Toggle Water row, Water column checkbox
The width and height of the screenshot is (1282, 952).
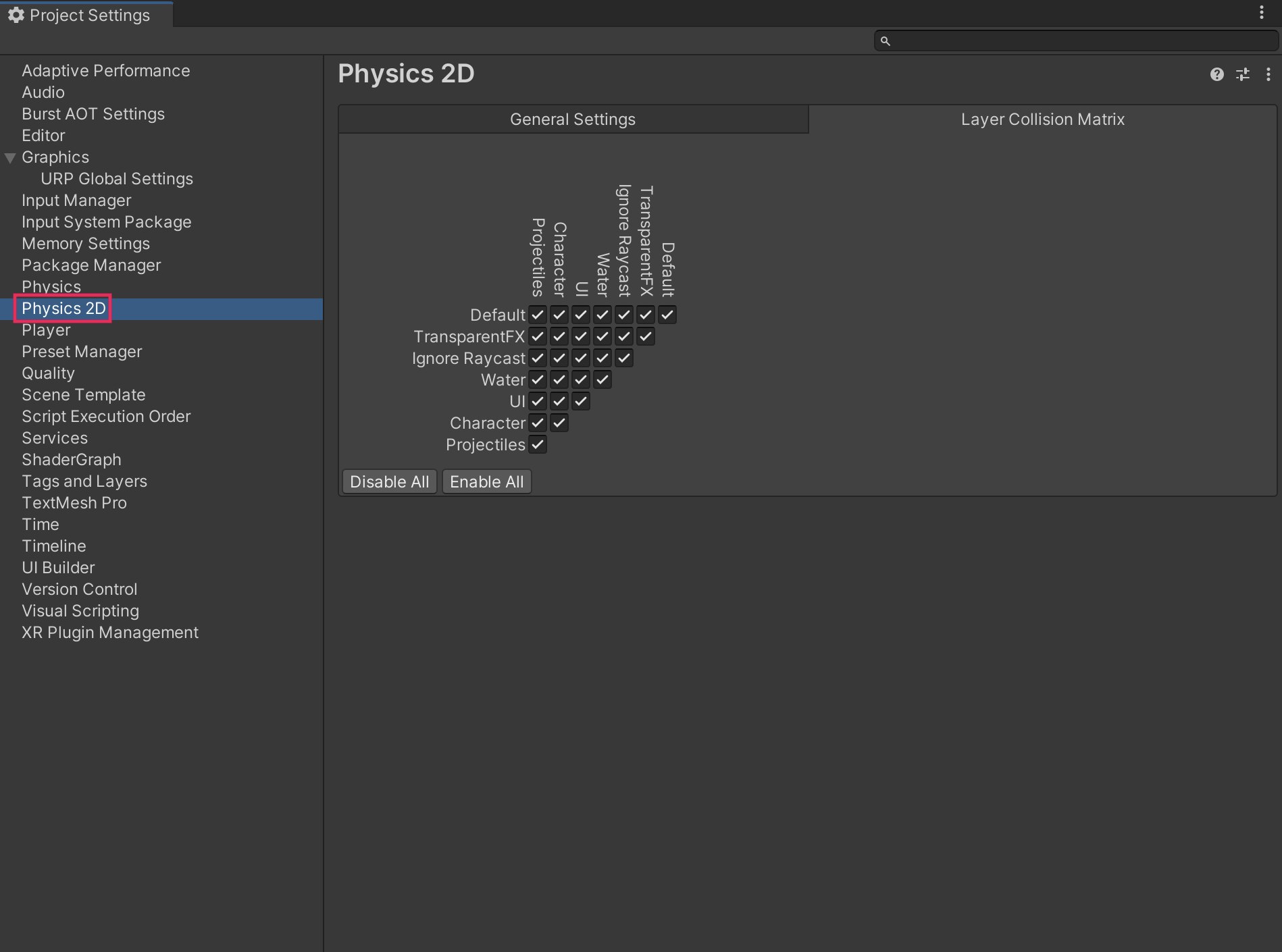[x=602, y=379]
